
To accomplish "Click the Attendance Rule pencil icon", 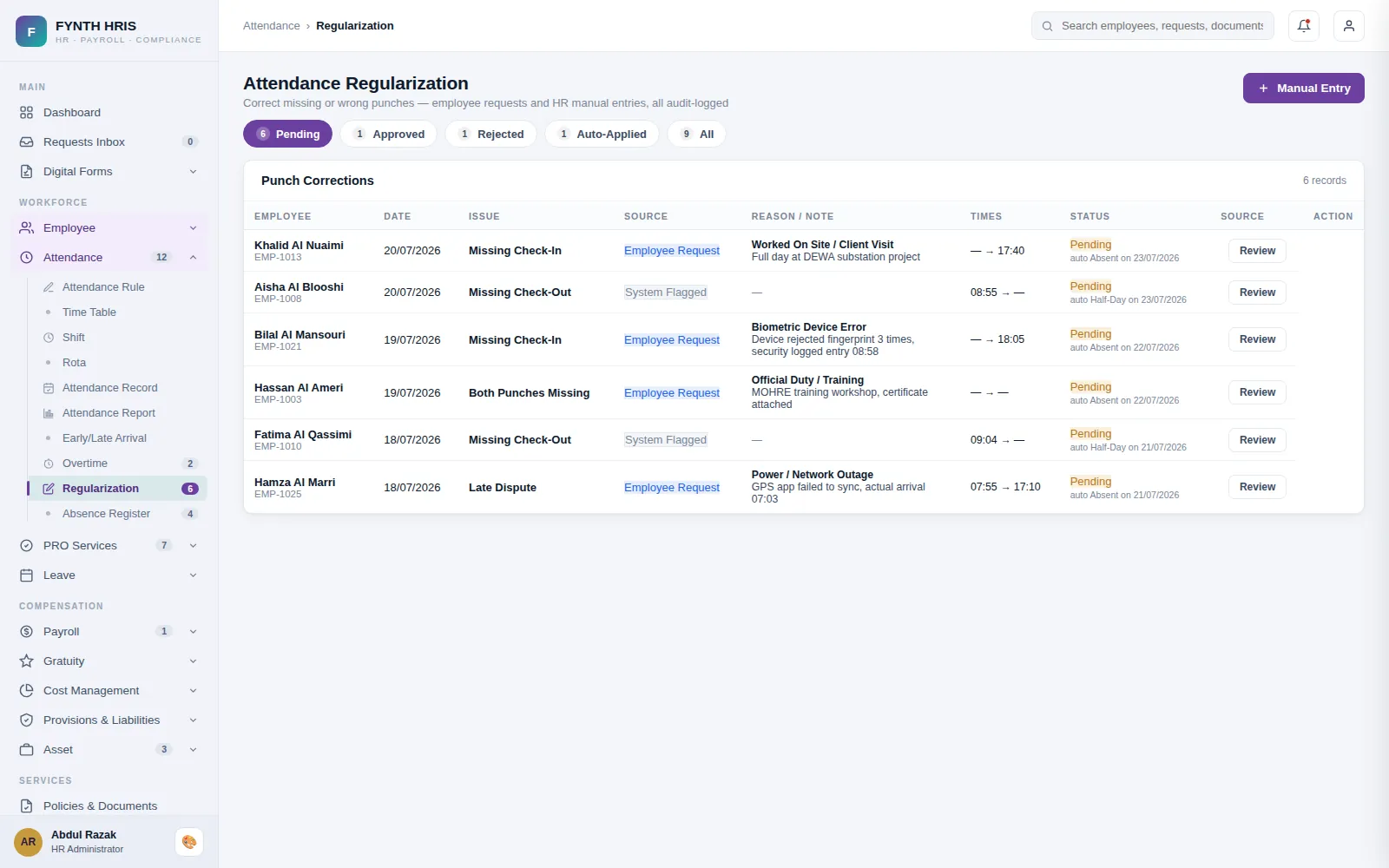I will [49, 287].
